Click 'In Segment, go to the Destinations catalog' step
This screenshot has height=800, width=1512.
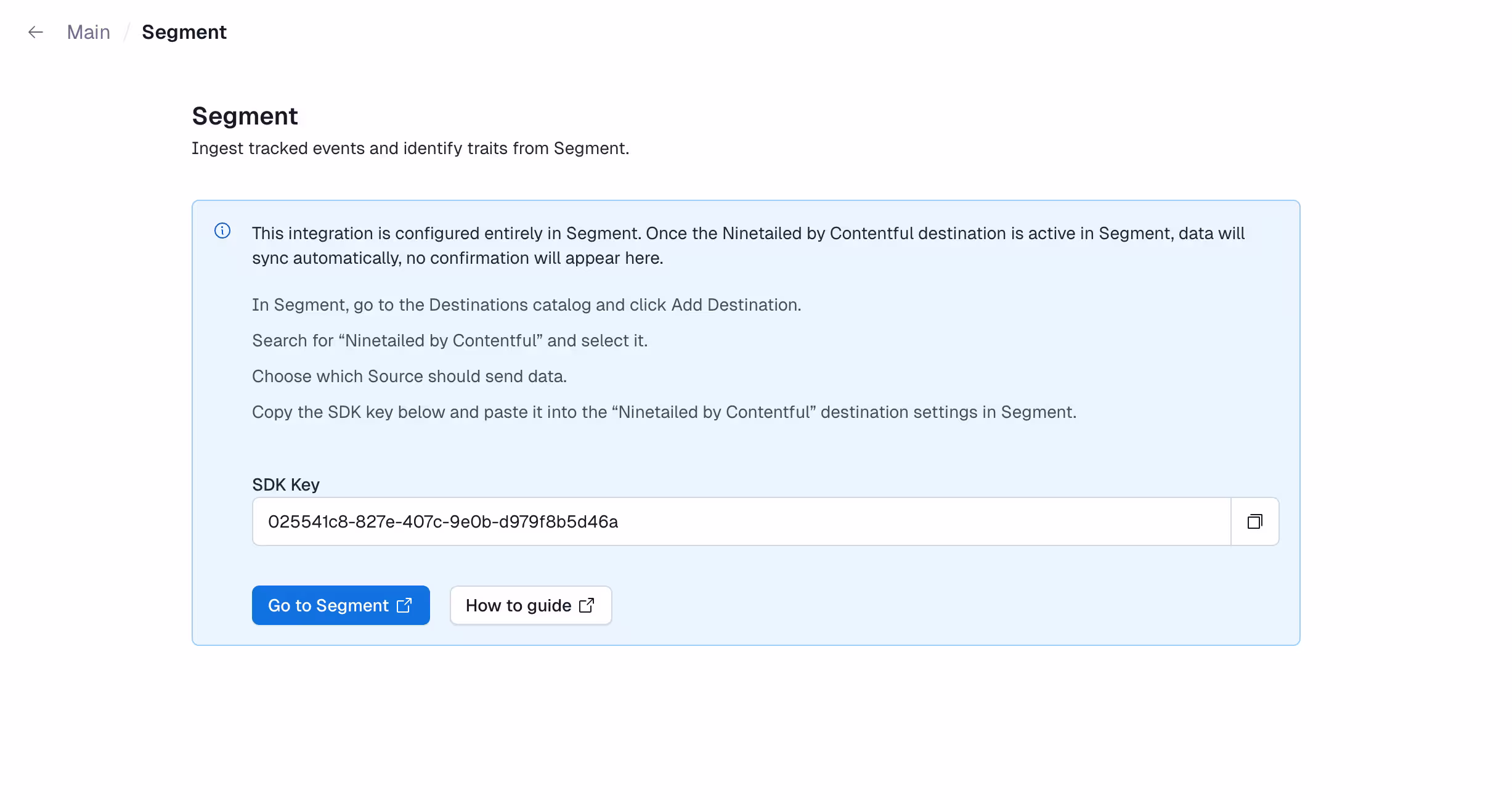pos(527,305)
